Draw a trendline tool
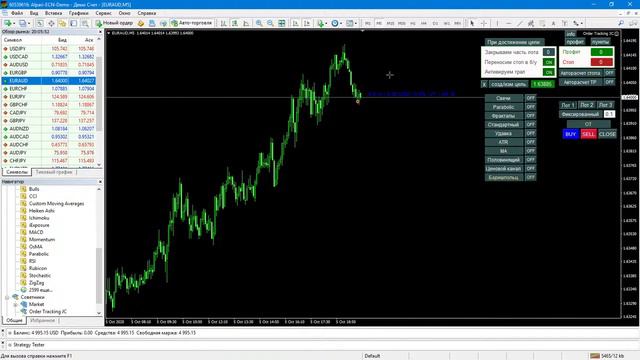This screenshot has height=360, width=640. [520, 23]
